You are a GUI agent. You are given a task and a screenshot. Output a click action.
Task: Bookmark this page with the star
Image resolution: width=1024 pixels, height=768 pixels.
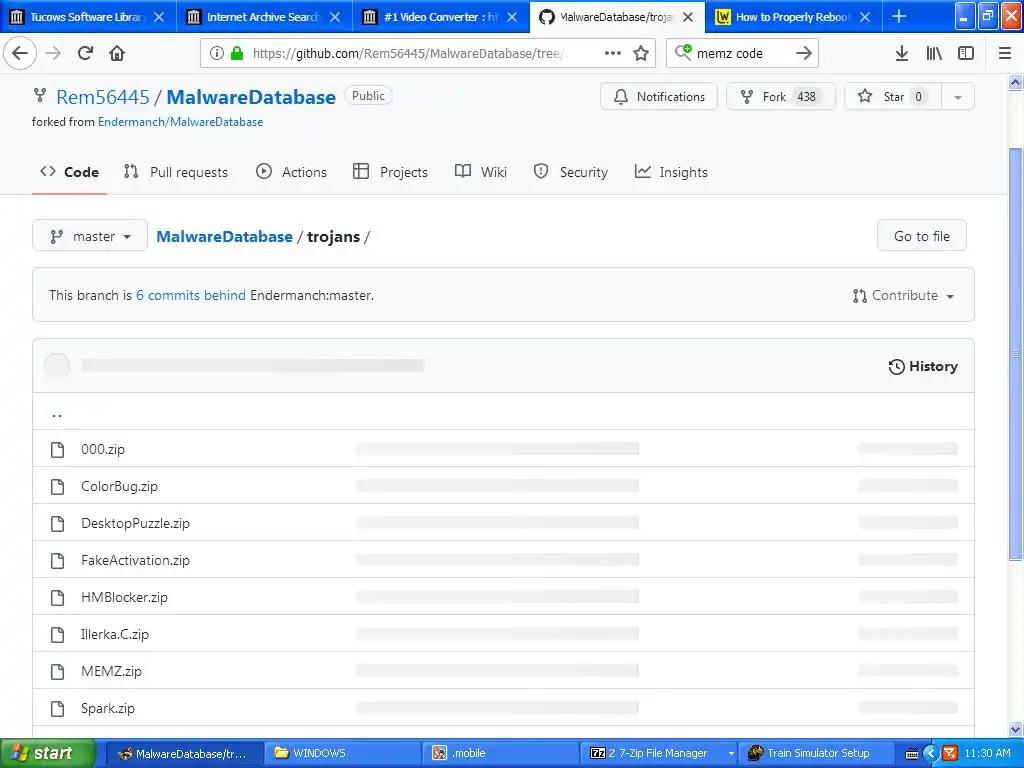pyautogui.click(x=641, y=54)
